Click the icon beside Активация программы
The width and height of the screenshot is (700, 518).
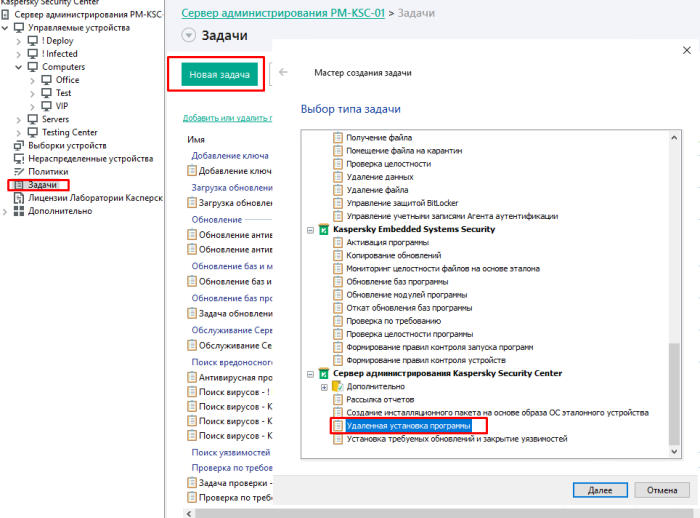pyautogui.click(x=338, y=242)
